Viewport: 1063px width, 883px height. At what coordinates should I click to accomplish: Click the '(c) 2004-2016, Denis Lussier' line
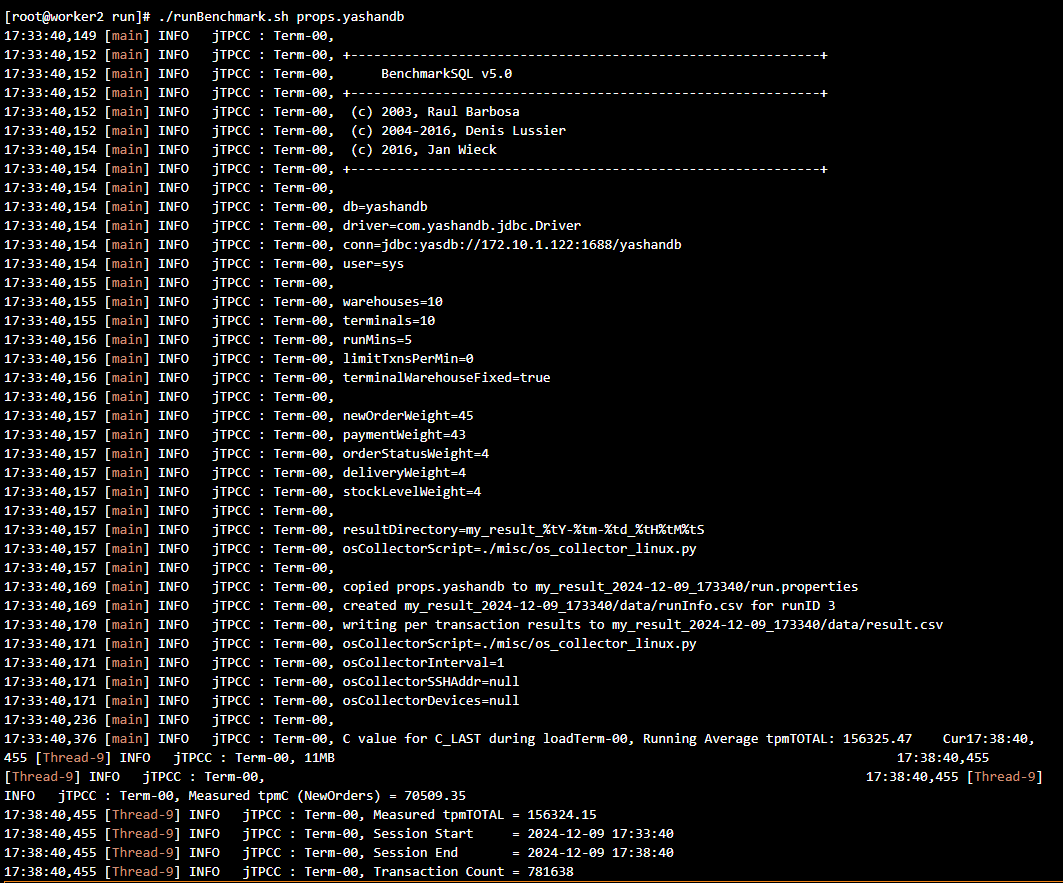click(458, 130)
